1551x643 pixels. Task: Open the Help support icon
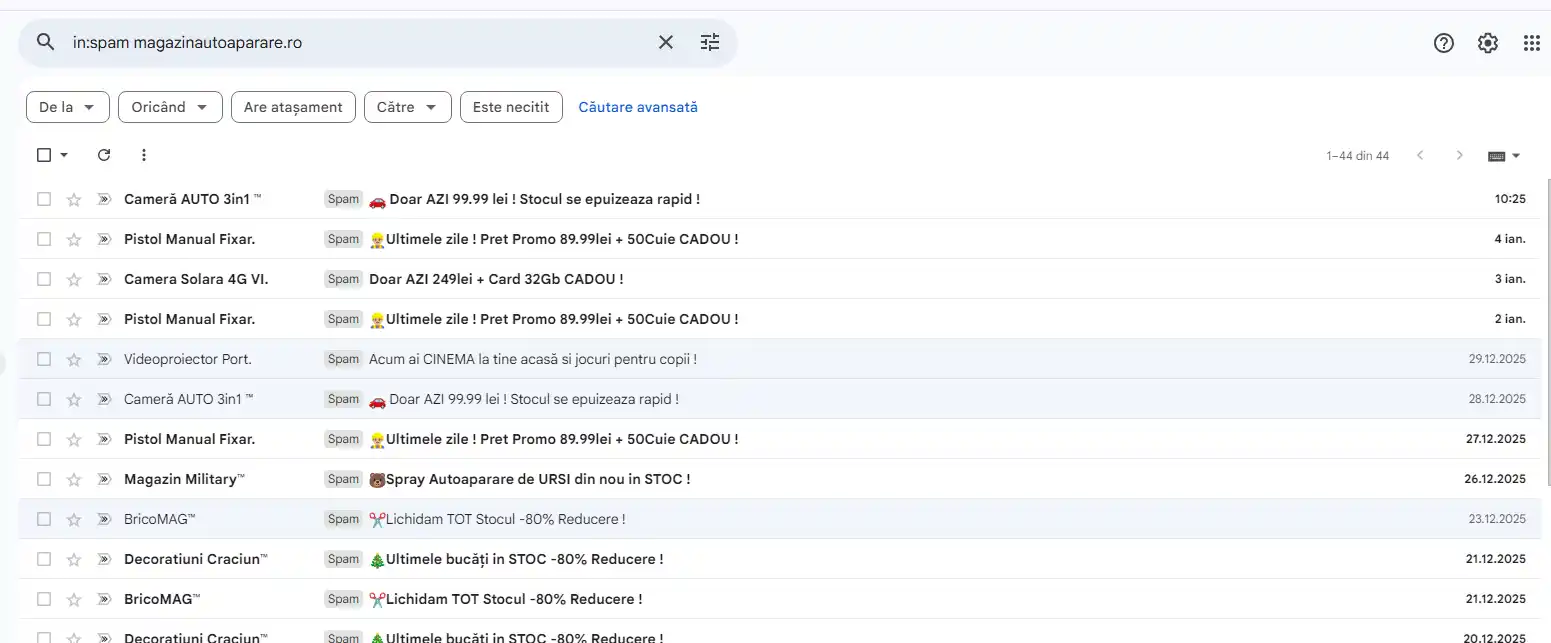point(1443,42)
